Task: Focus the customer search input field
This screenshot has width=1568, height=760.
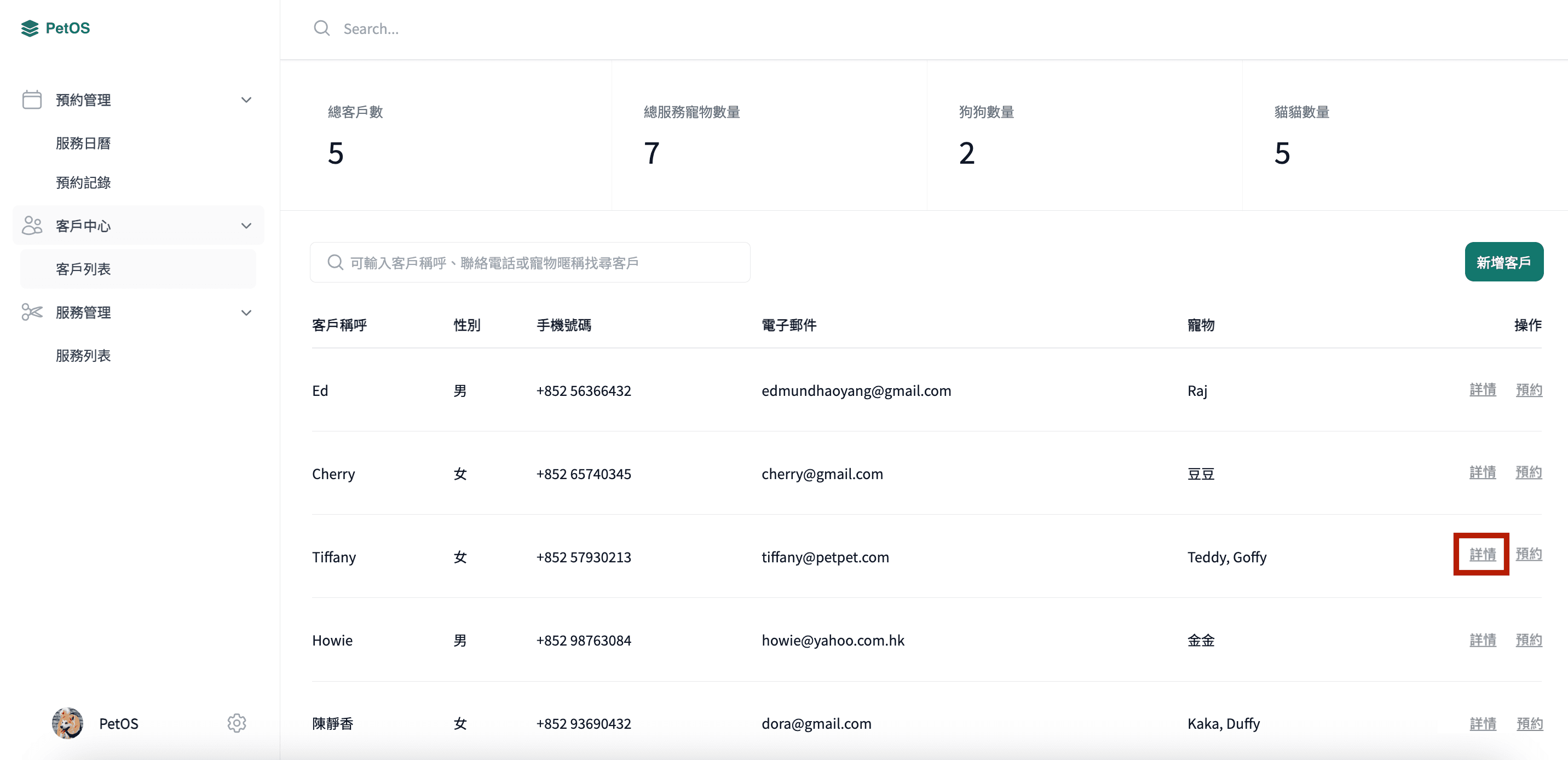Action: click(529, 262)
